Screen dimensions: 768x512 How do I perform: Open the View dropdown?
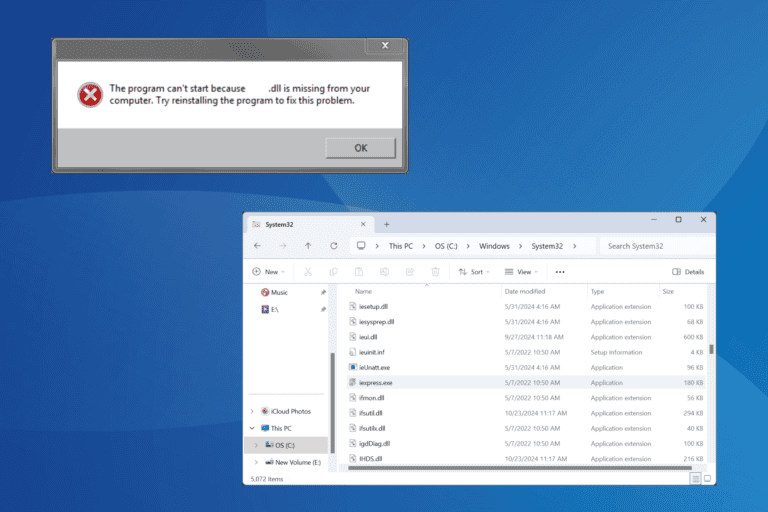tap(521, 272)
